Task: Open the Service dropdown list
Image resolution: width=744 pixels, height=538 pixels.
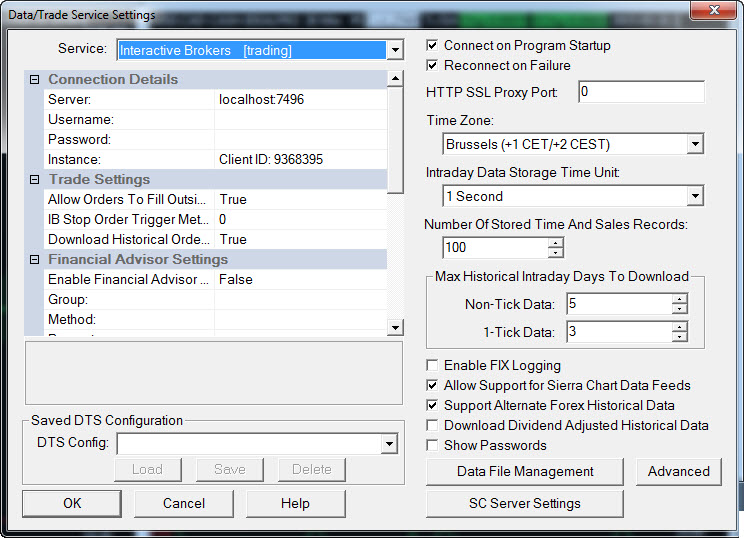Action: (x=395, y=50)
